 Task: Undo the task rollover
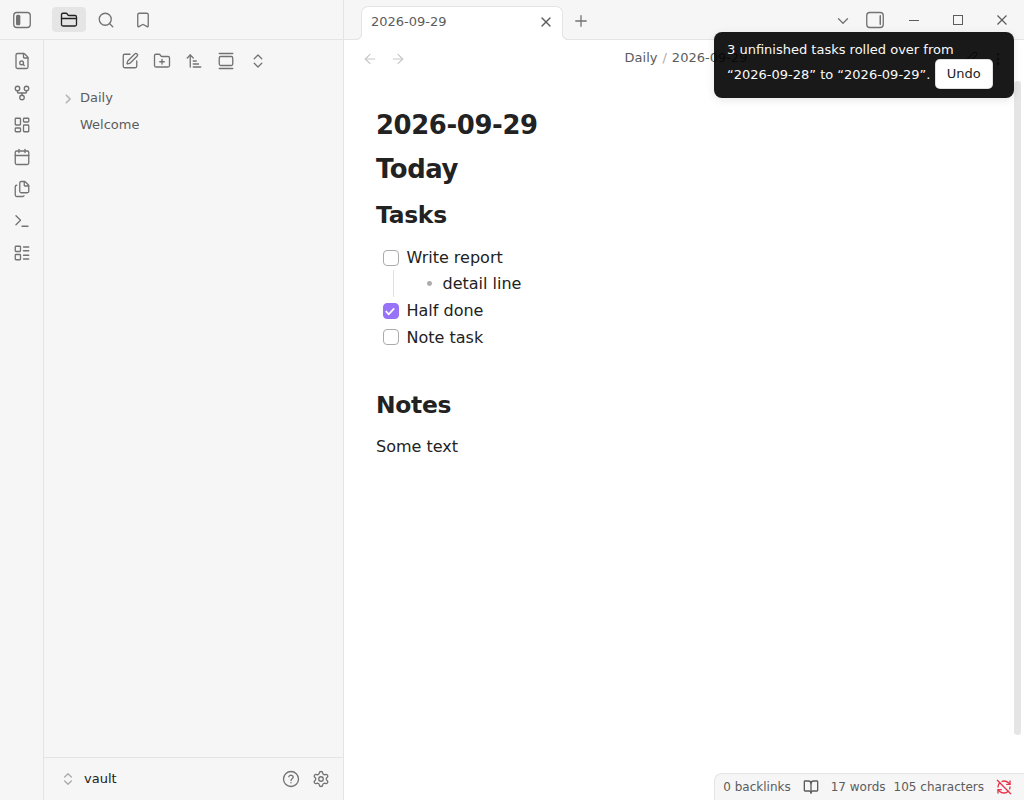(x=963, y=74)
